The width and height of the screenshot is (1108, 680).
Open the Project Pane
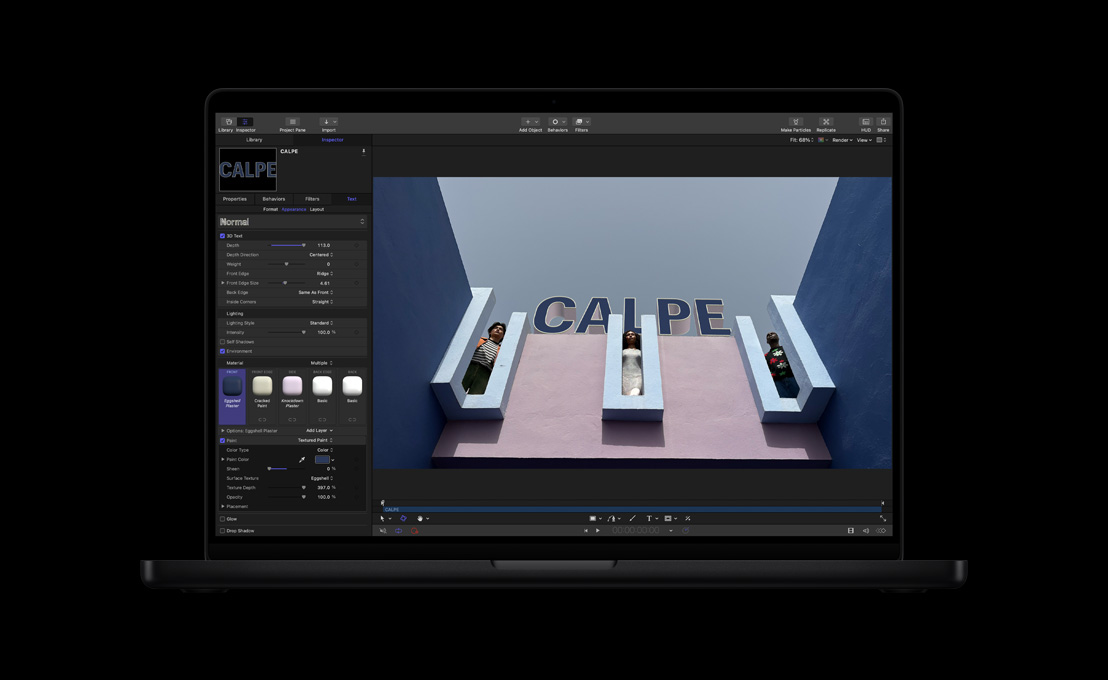pos(293,121)
